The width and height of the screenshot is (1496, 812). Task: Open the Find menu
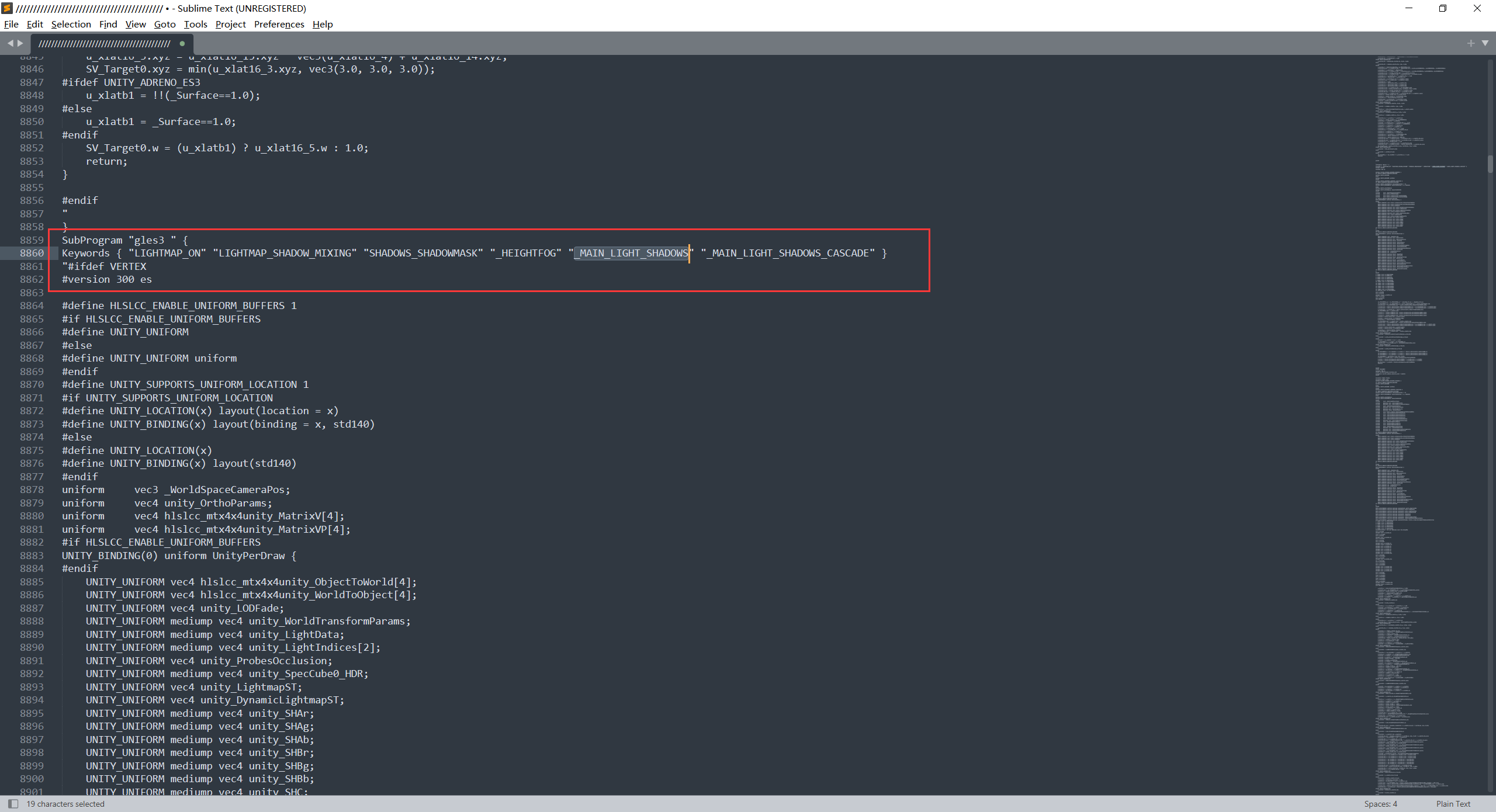(108, 24)
